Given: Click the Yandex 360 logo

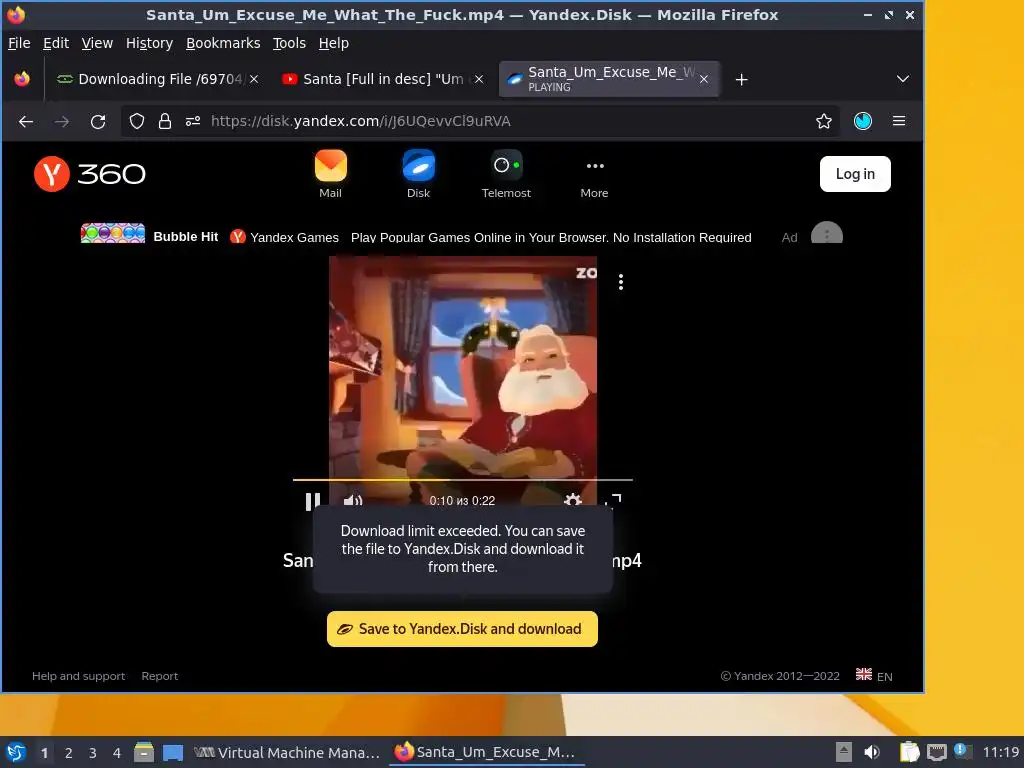Looking at the screenshot, I should coord(89,174).
